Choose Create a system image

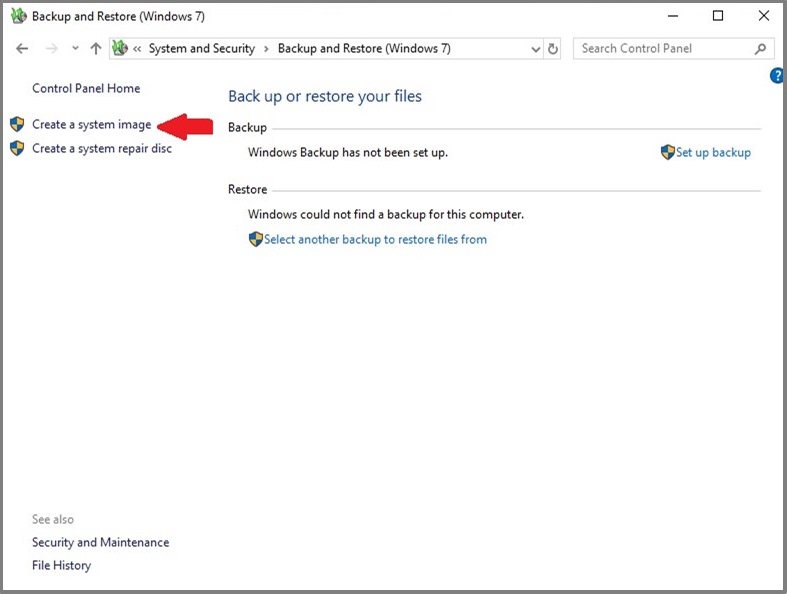pos(91,125)
